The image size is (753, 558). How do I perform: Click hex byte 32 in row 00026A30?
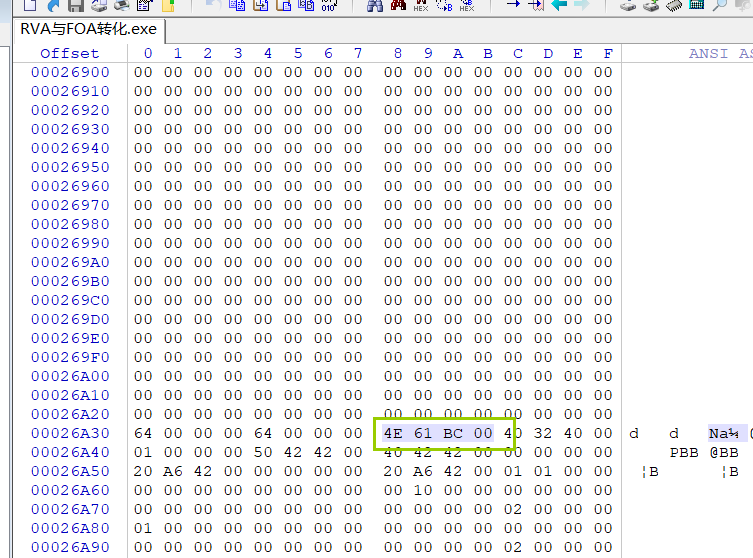(x=543, y=433)
